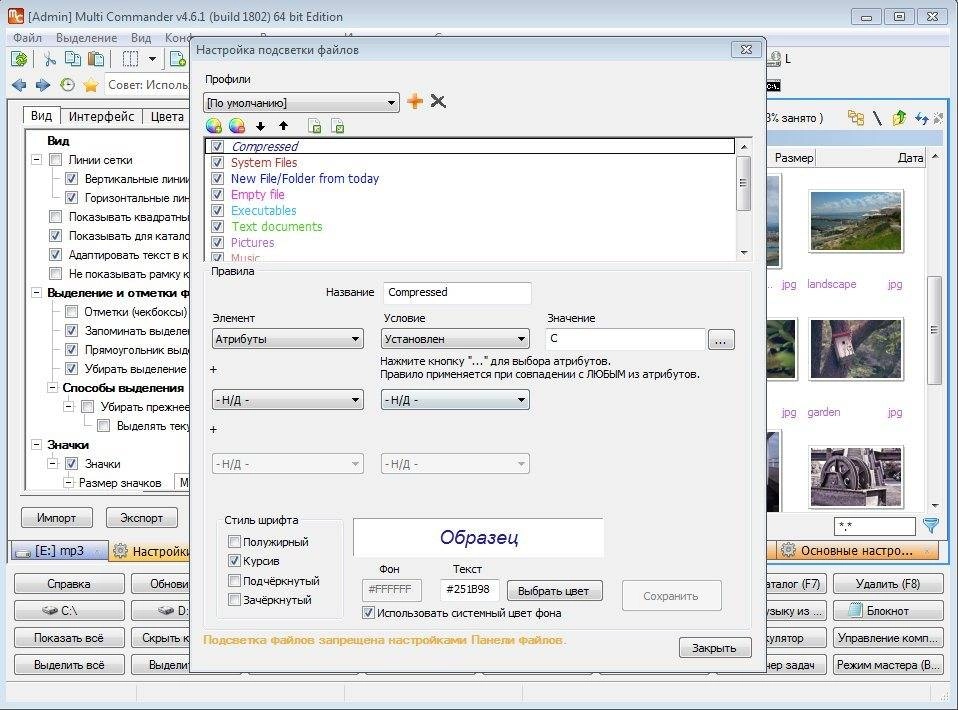Collapse the Линии сетки tree node

coord(37,160)
